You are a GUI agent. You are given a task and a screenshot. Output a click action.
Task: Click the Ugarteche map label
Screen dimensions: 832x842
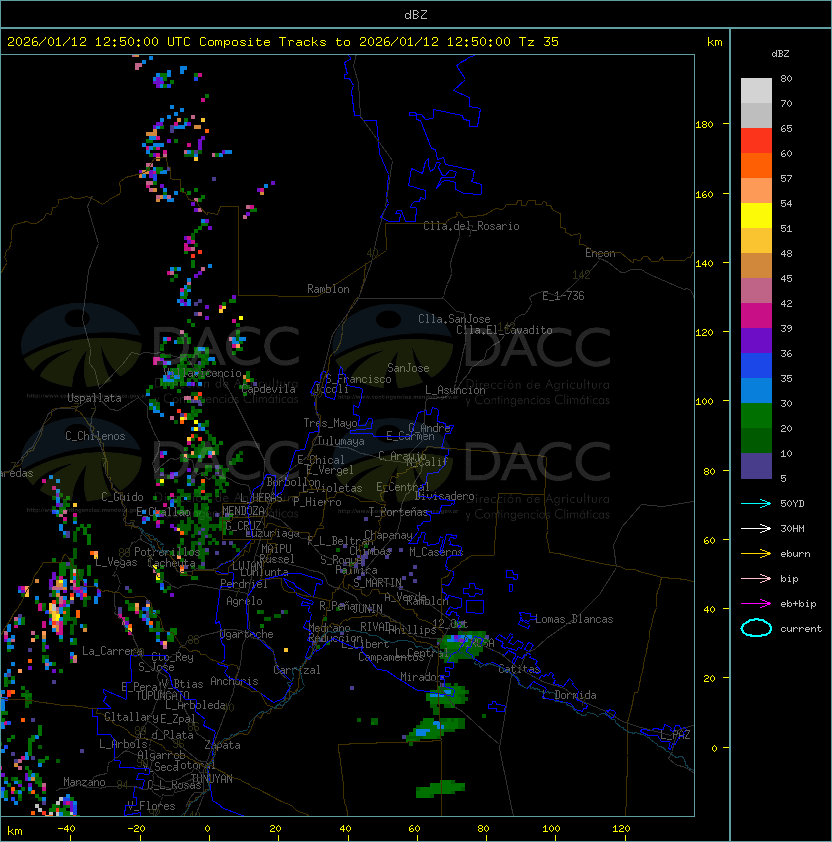pos(247,634)
